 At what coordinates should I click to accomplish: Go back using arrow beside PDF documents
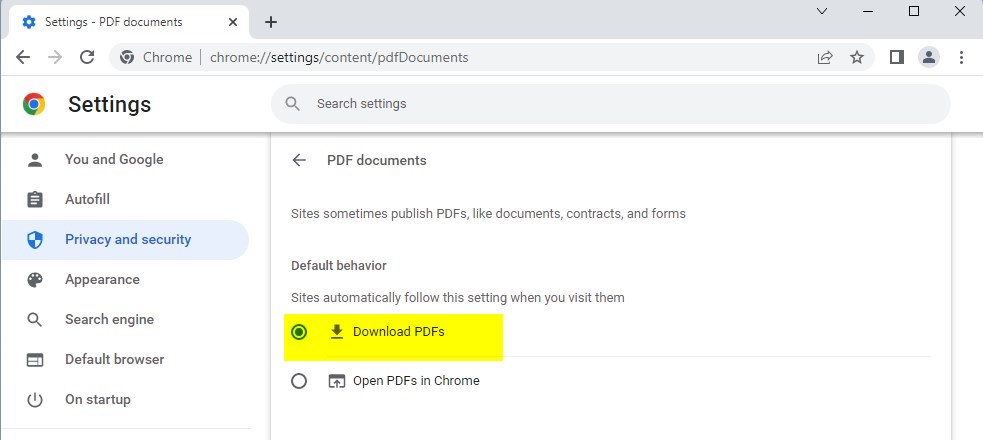click(299, 160)
